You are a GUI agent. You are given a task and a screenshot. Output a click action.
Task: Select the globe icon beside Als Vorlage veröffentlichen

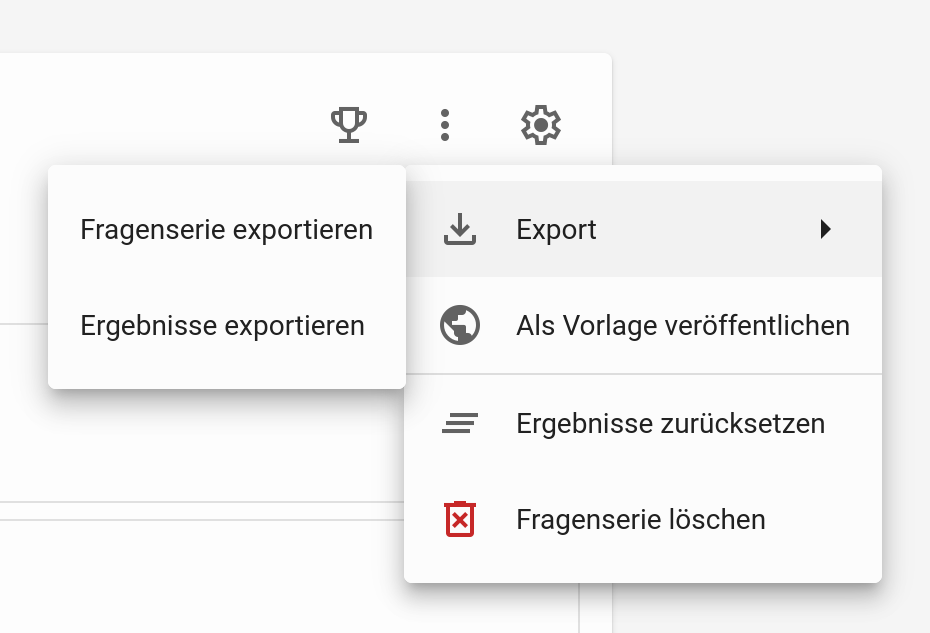coord(459,325)
